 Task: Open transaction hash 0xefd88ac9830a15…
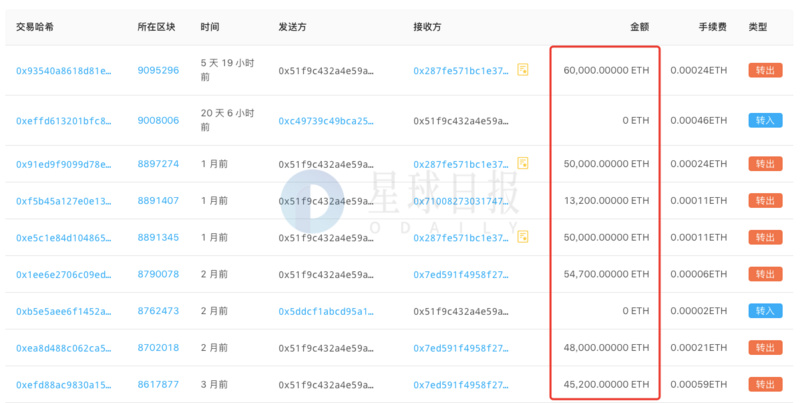pyautogui.click(x=64, y=385)
